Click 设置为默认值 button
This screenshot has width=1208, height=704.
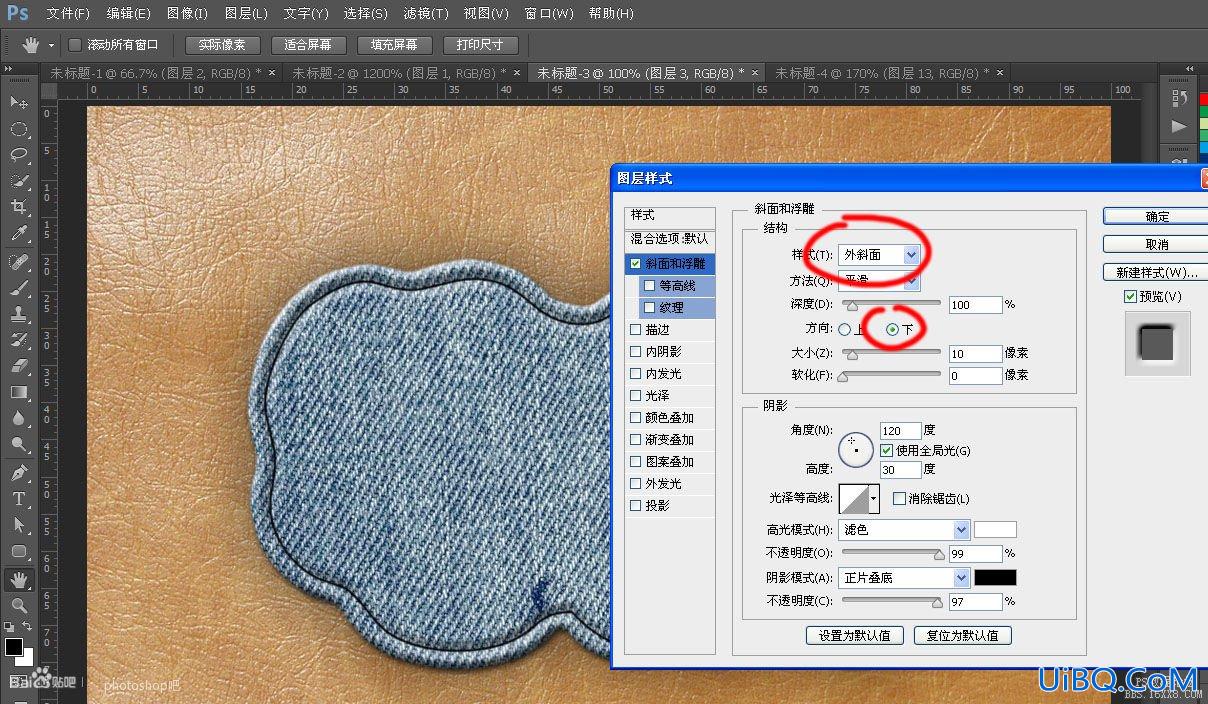pyautogui.click(x=855, y=635)
